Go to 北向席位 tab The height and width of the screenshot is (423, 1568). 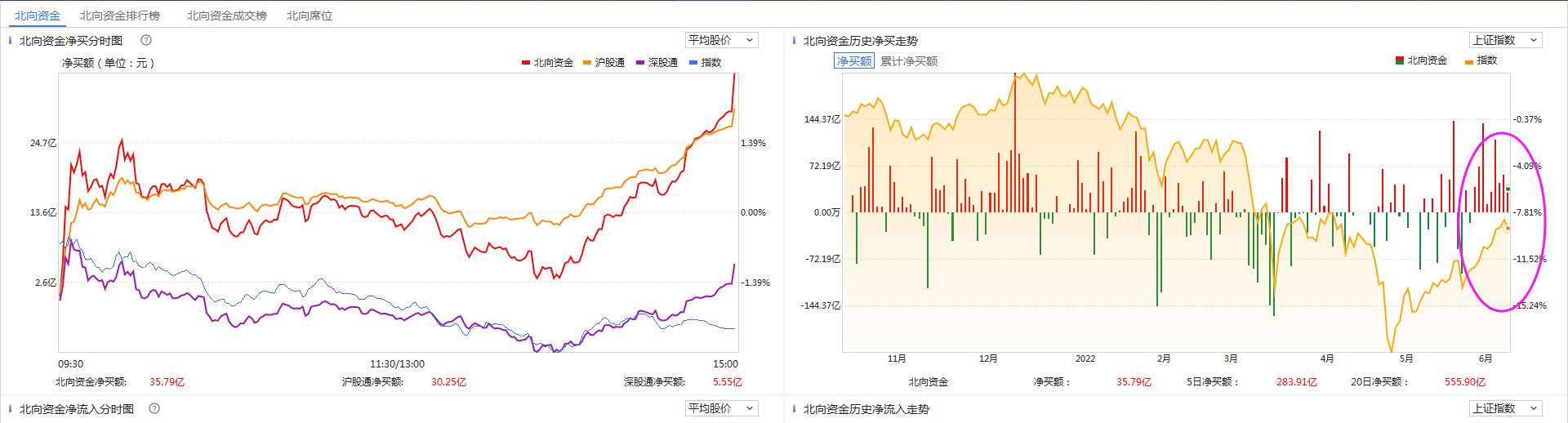click(309, 16)
